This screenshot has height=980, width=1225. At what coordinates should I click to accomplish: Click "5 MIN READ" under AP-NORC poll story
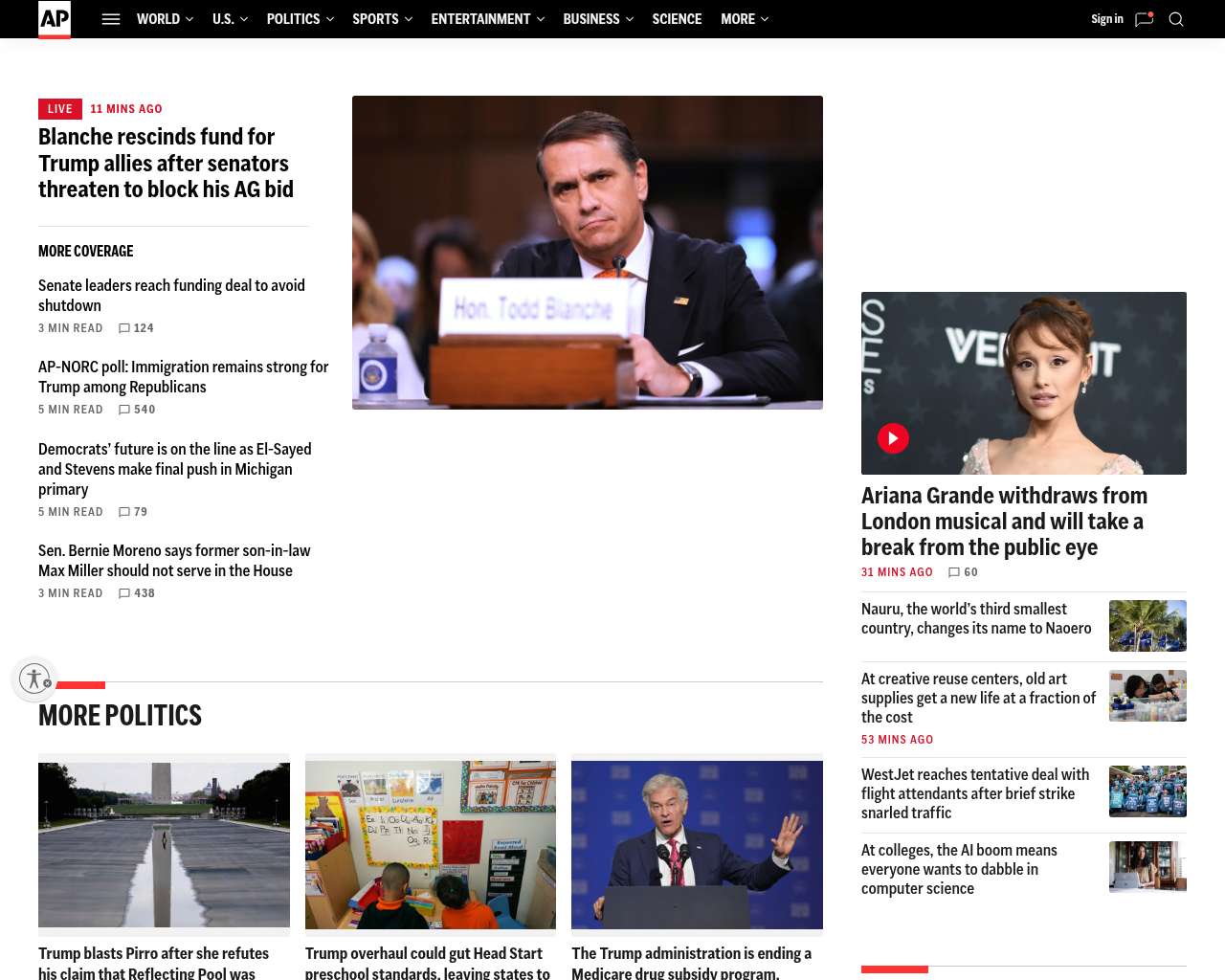[70, 410]
